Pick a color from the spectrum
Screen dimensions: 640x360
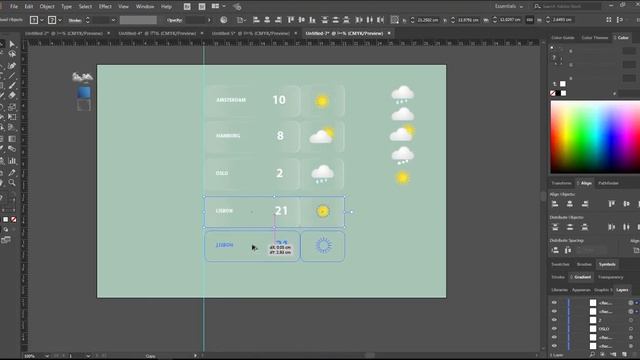tap(595, 137)
